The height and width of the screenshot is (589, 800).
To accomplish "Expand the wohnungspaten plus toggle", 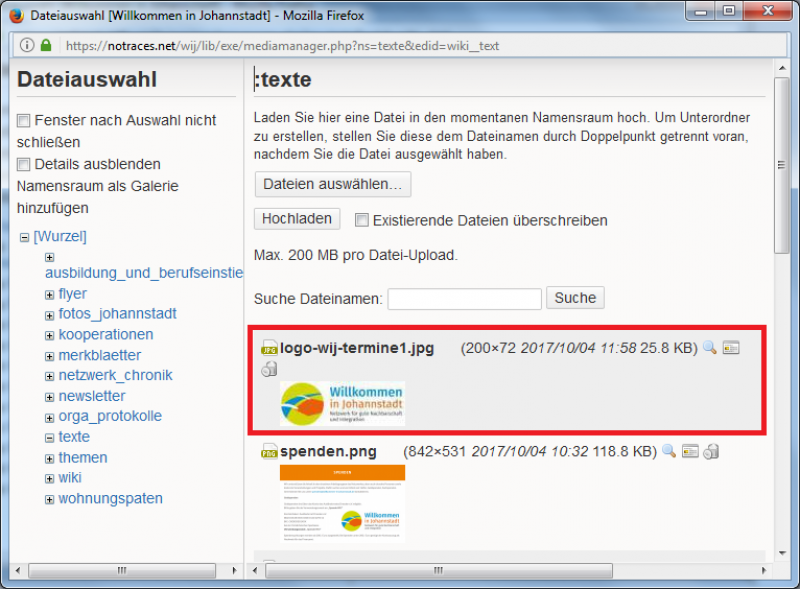I will point(49,499).
